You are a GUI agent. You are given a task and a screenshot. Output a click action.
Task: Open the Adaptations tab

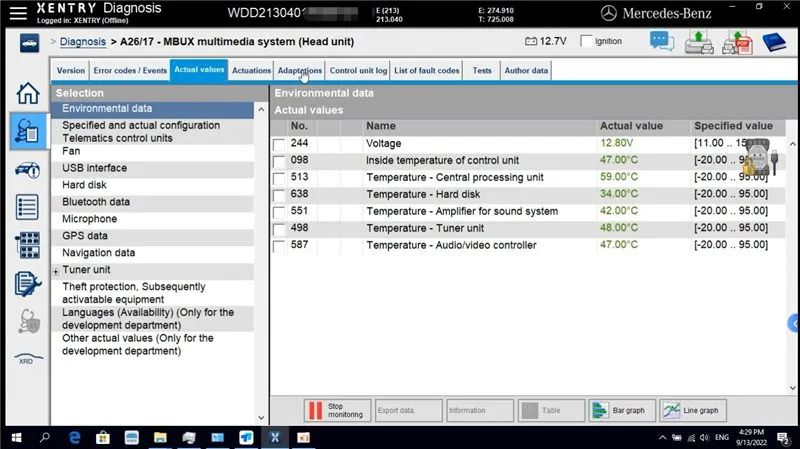(x=299, y=70)
